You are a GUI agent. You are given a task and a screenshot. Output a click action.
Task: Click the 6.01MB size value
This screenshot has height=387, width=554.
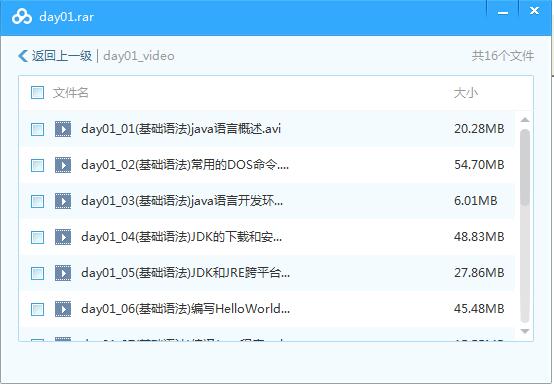476,201
